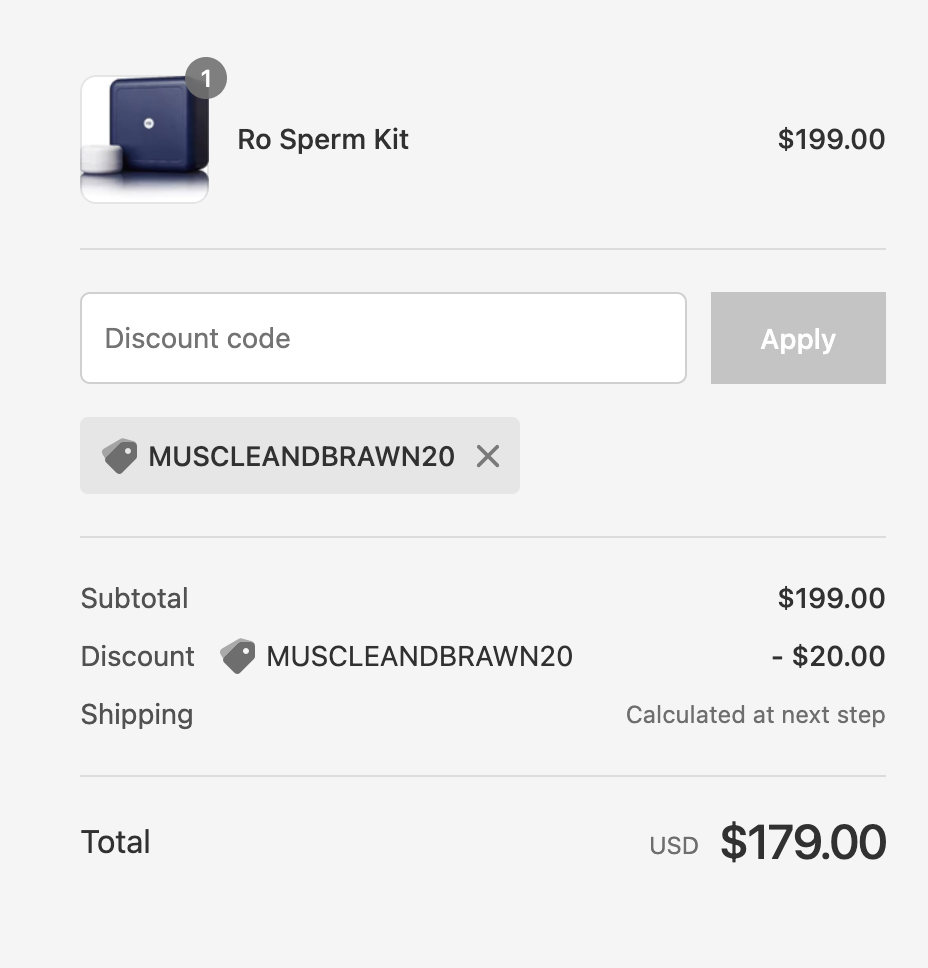Click the $199.00 product price
The image size is (928, 968).
pyautogui.click(x=831, y=139)
